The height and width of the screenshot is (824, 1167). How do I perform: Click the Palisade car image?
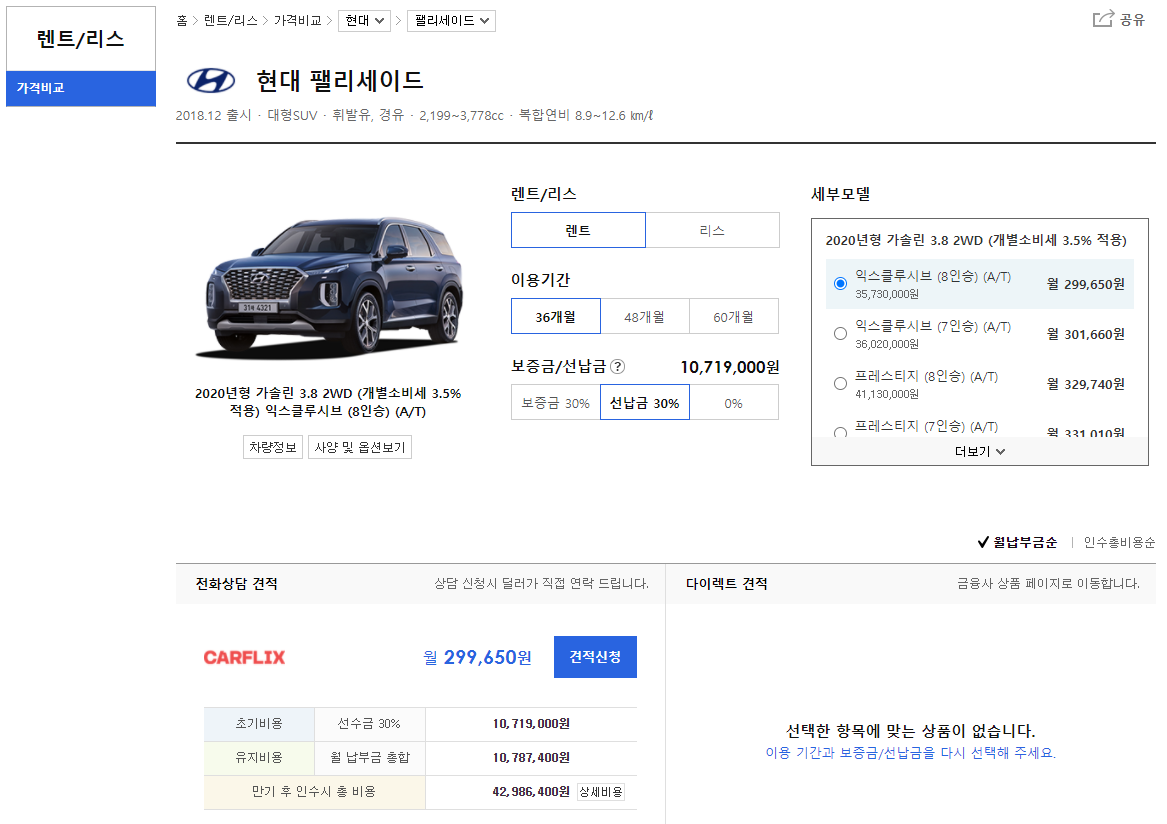point(329,287)
